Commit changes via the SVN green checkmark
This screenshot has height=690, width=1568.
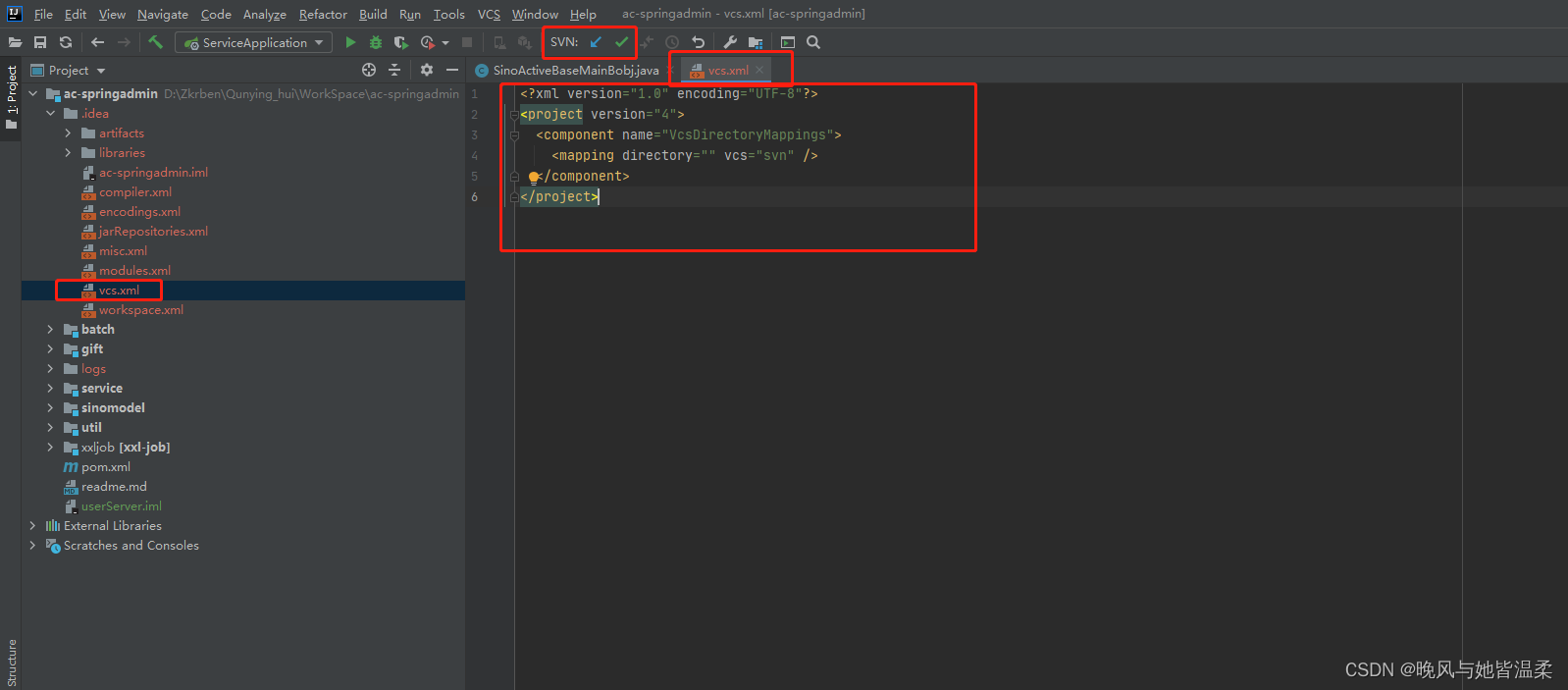(x=621, y=42)
